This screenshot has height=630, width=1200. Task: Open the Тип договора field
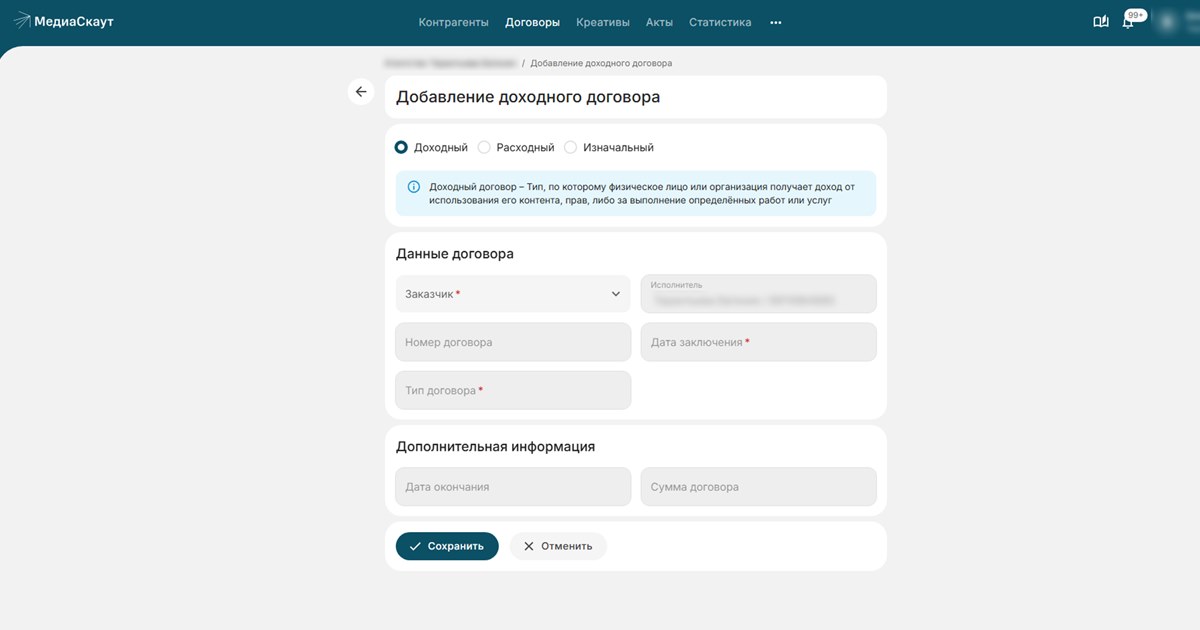(x=513, y=390)
